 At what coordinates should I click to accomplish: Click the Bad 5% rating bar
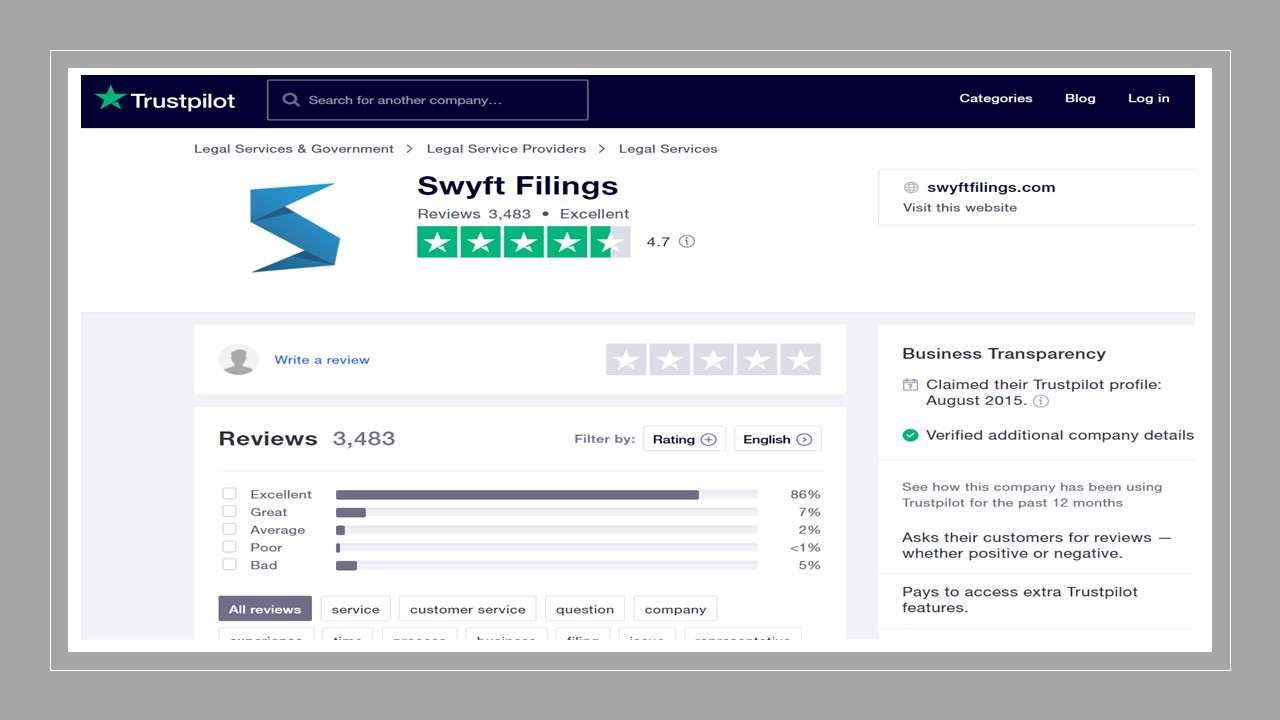click(x=547, y=565)
